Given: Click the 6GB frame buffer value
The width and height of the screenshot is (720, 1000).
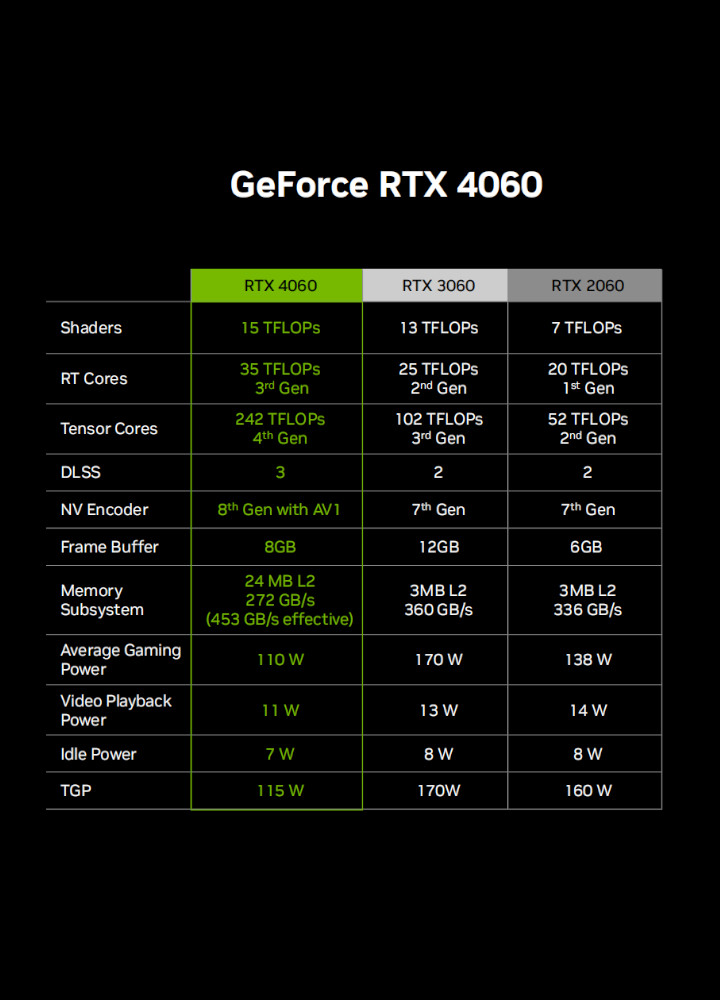Looking at the screenshot, I should [x=586, y=547].
